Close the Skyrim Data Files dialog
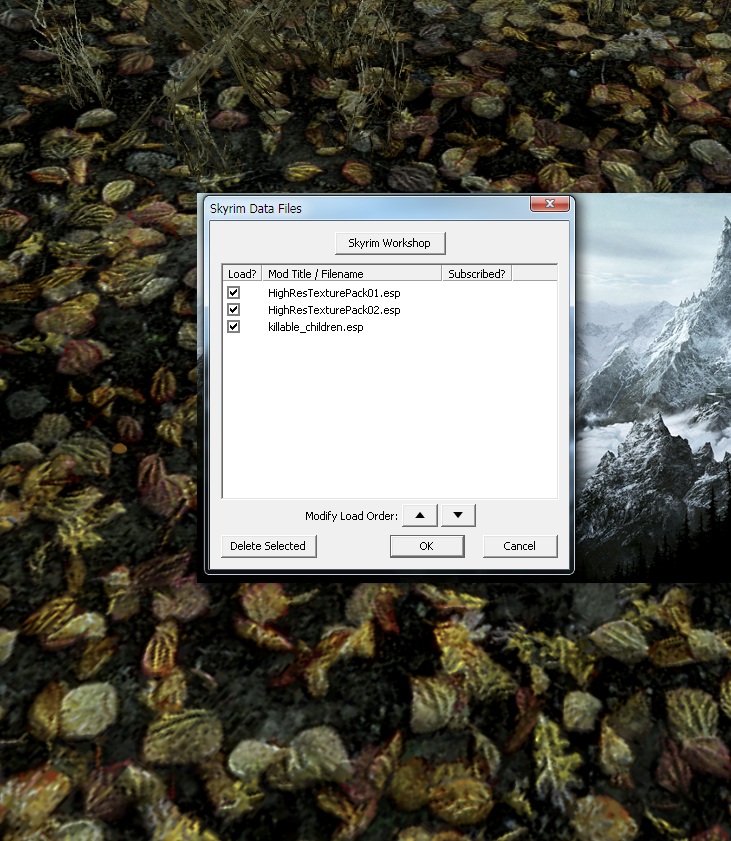Image resolution: width=731 pixels, height=841 pixels. pos(550,204)
